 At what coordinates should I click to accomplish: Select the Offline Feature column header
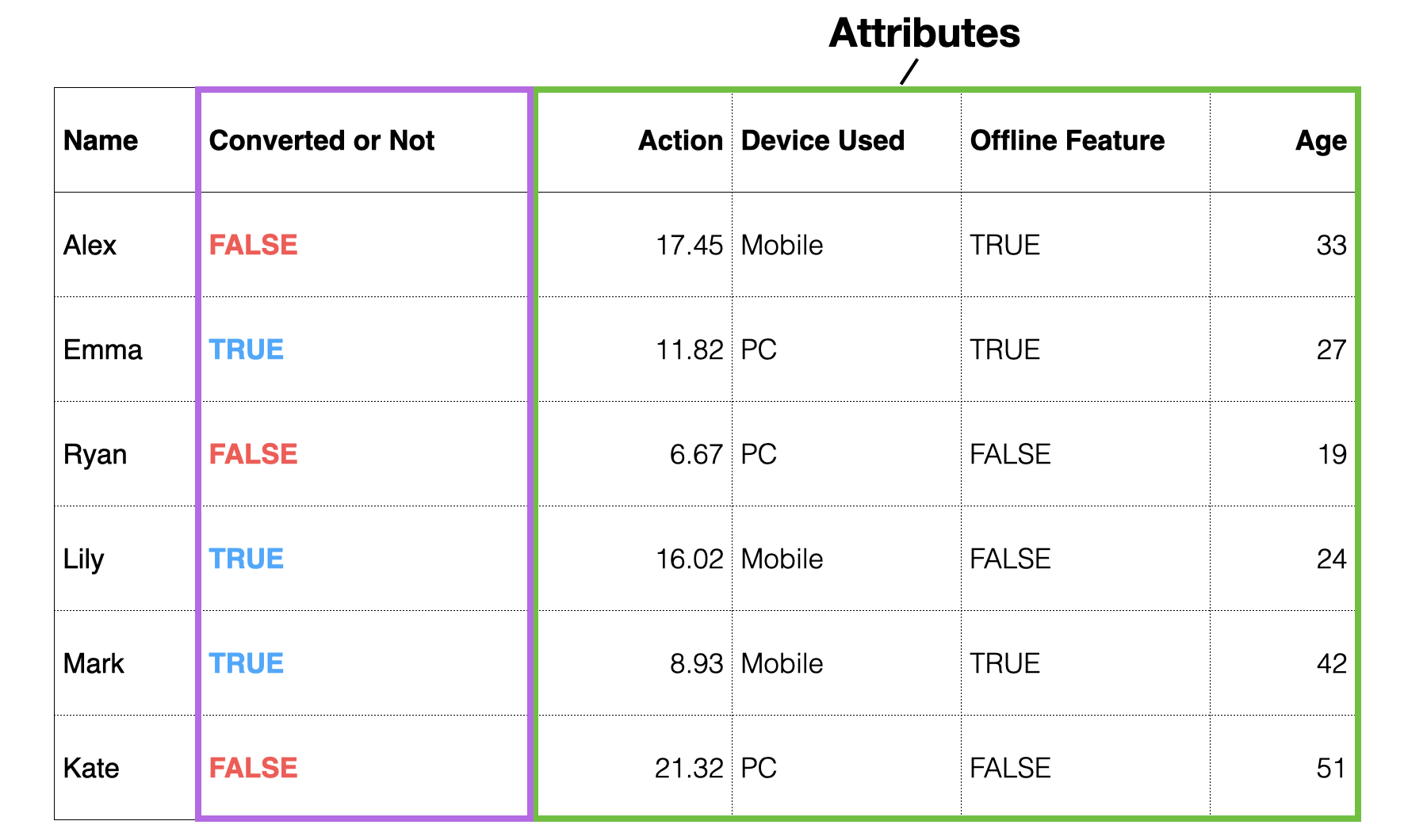pyautogui.click(x=1068, y=140)
